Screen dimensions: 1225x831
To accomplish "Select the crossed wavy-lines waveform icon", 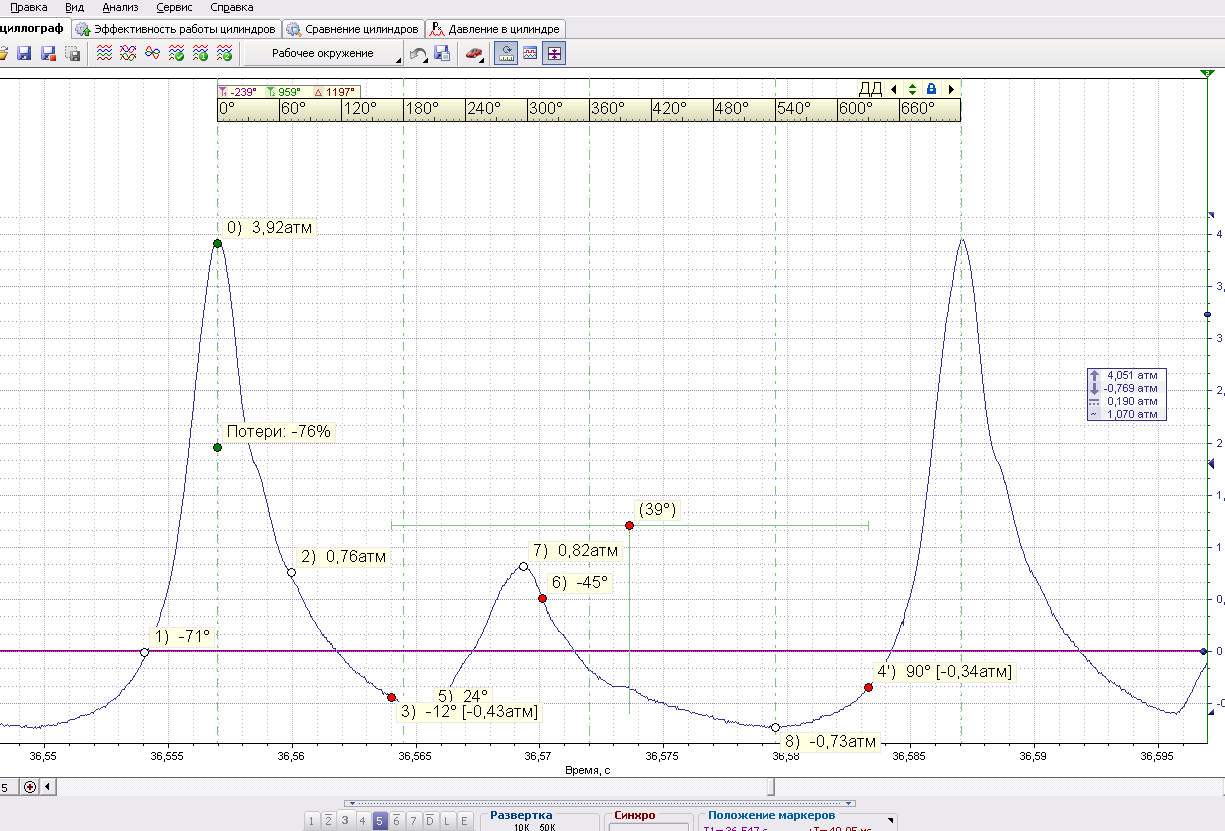I will (x=127, y=53).
